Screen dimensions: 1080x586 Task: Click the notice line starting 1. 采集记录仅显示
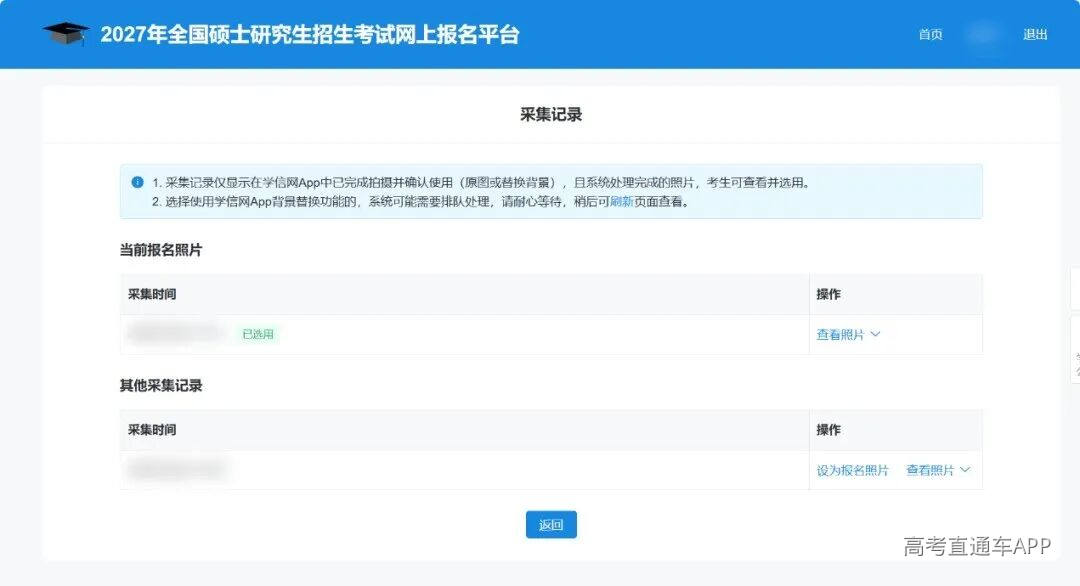pyautogui.click(x=481, y=182)
